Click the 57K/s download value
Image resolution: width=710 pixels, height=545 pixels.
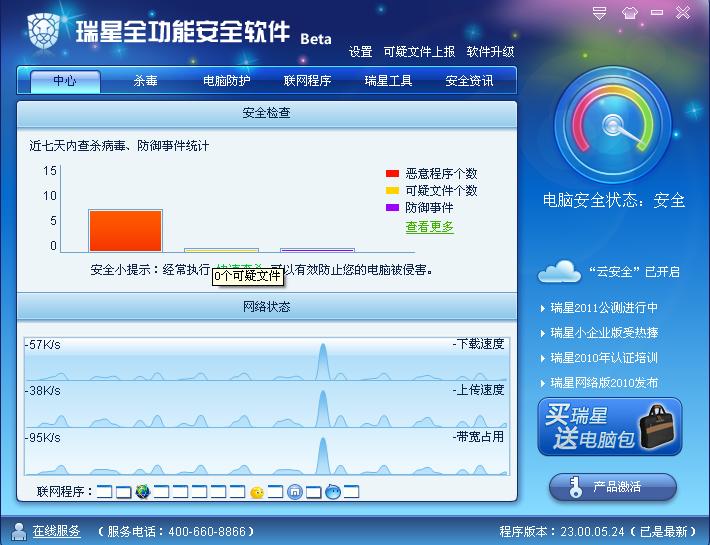[x=43, y=344]
